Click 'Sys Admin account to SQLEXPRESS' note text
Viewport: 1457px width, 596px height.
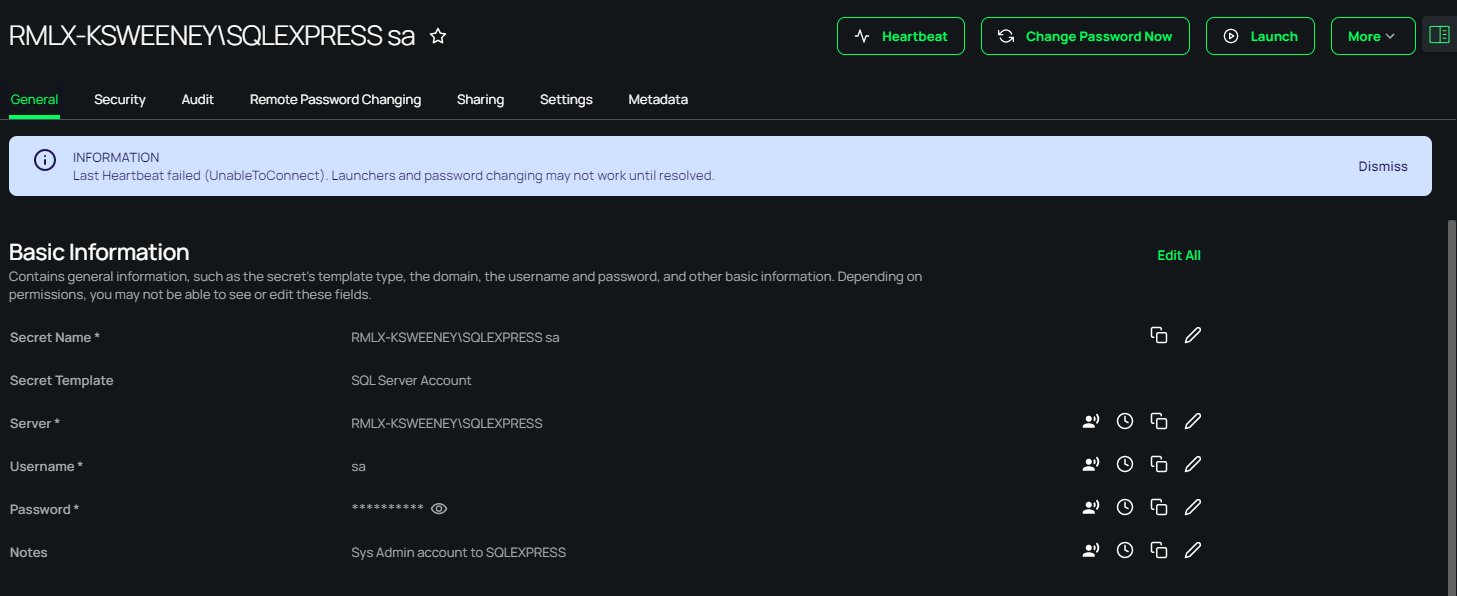(x=458, y=553)
